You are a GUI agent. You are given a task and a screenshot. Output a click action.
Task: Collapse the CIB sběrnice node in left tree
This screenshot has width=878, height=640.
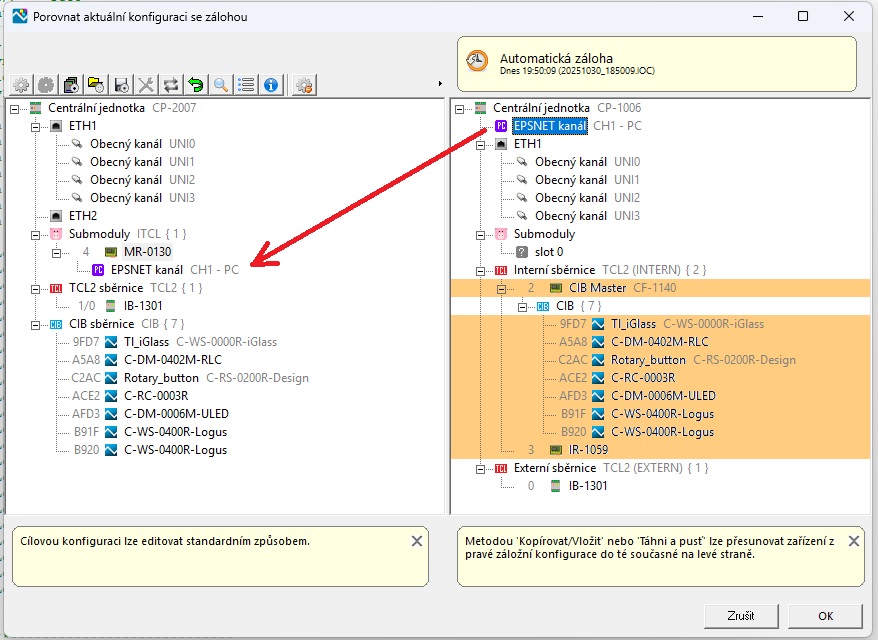(x=35, y=324)
